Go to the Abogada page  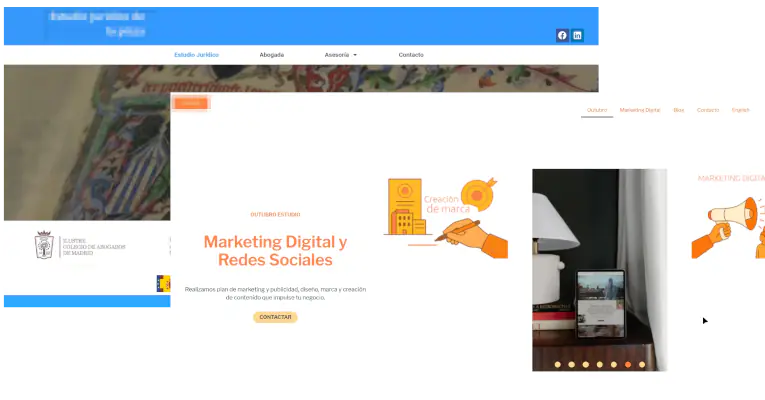pos(271,55)
